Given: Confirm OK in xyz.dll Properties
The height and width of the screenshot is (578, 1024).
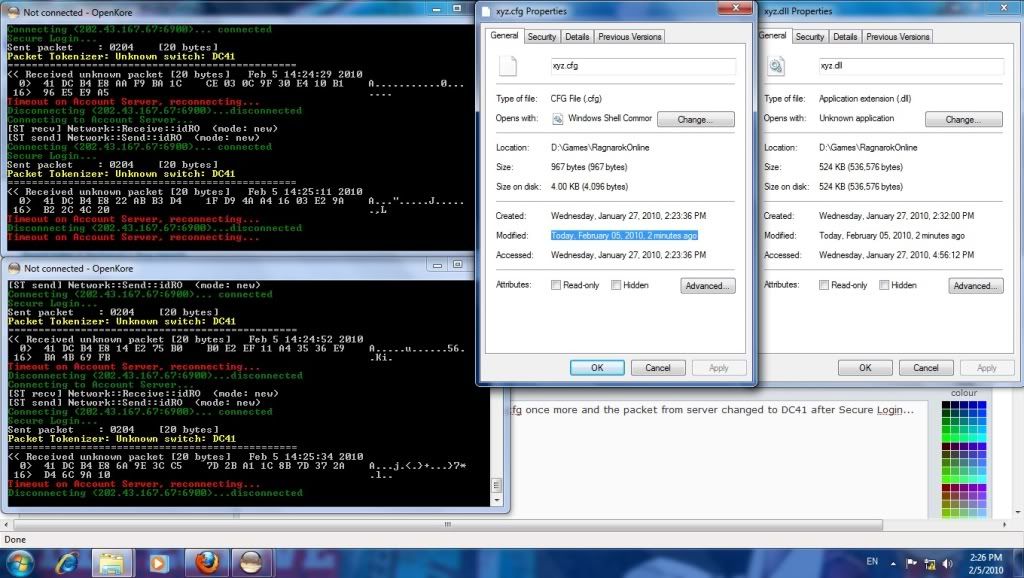Looking at the screenshot, I should (865, 368).
